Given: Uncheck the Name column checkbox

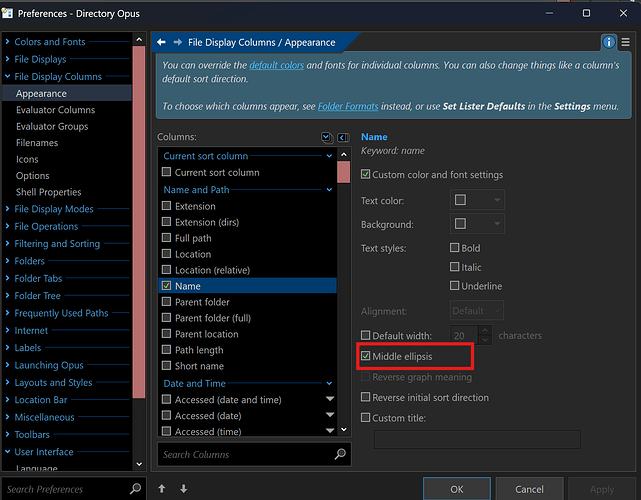Looking at the screenshot, I should (166, 285).
